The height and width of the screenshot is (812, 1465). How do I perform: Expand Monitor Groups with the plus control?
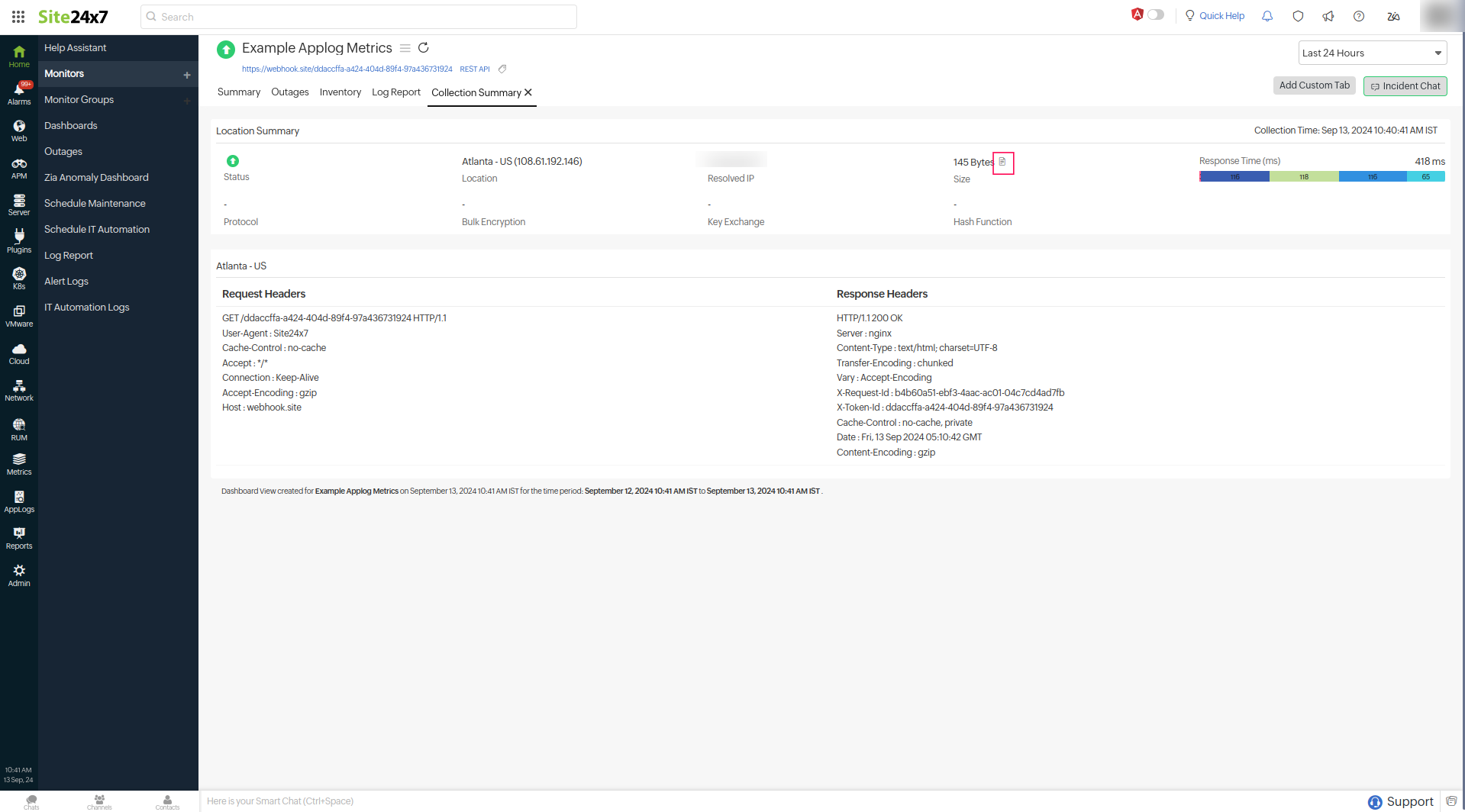pyautogui.click(x=187, y=100)
